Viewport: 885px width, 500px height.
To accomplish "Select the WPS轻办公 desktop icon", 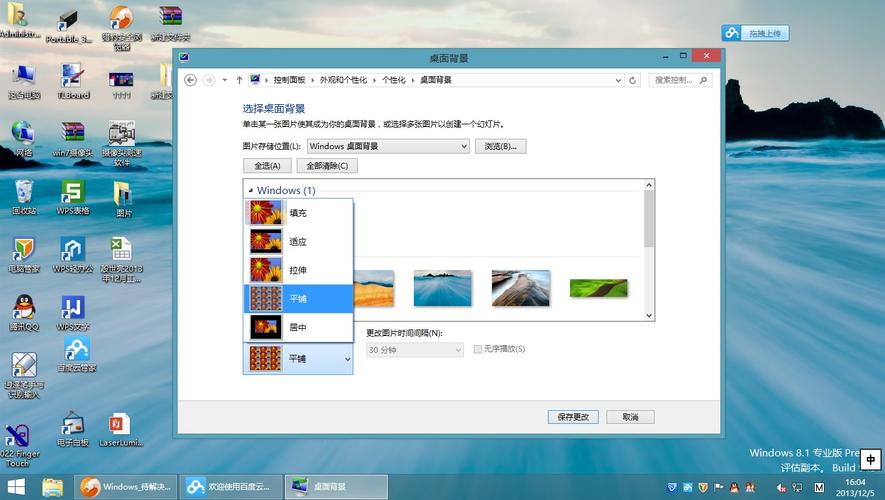I will coord(73,255).
